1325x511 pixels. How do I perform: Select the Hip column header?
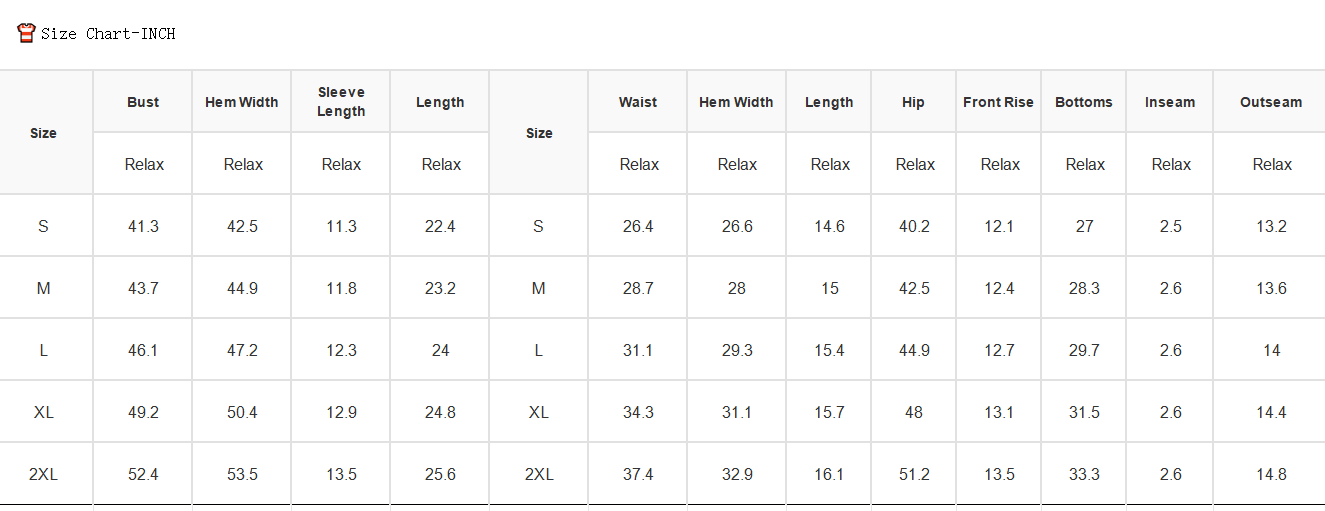click(913, 102)
